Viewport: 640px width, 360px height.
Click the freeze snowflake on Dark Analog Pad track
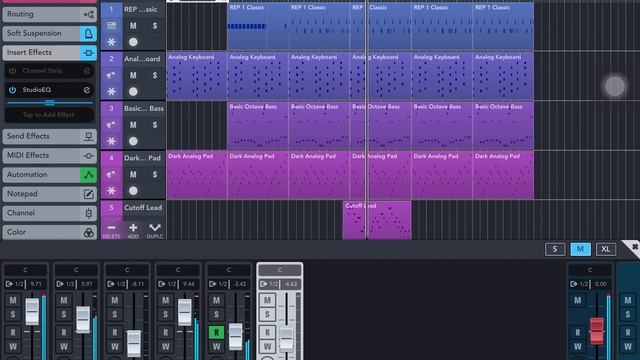111,191
